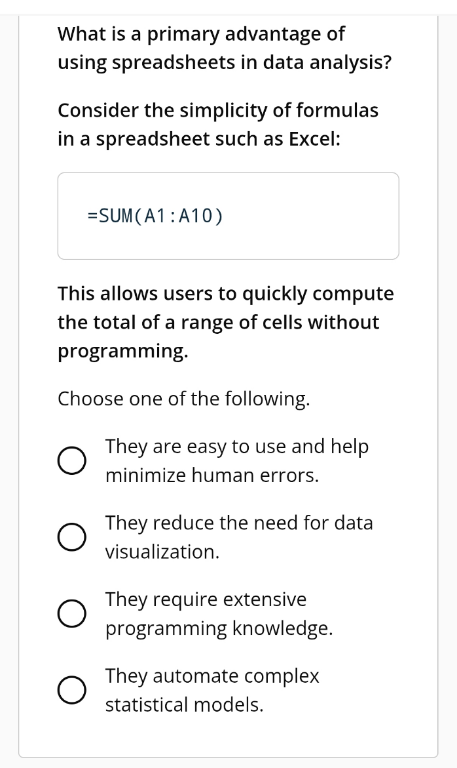
Task: Click the word 'programming.' ending the explanation
Action: 123,351
